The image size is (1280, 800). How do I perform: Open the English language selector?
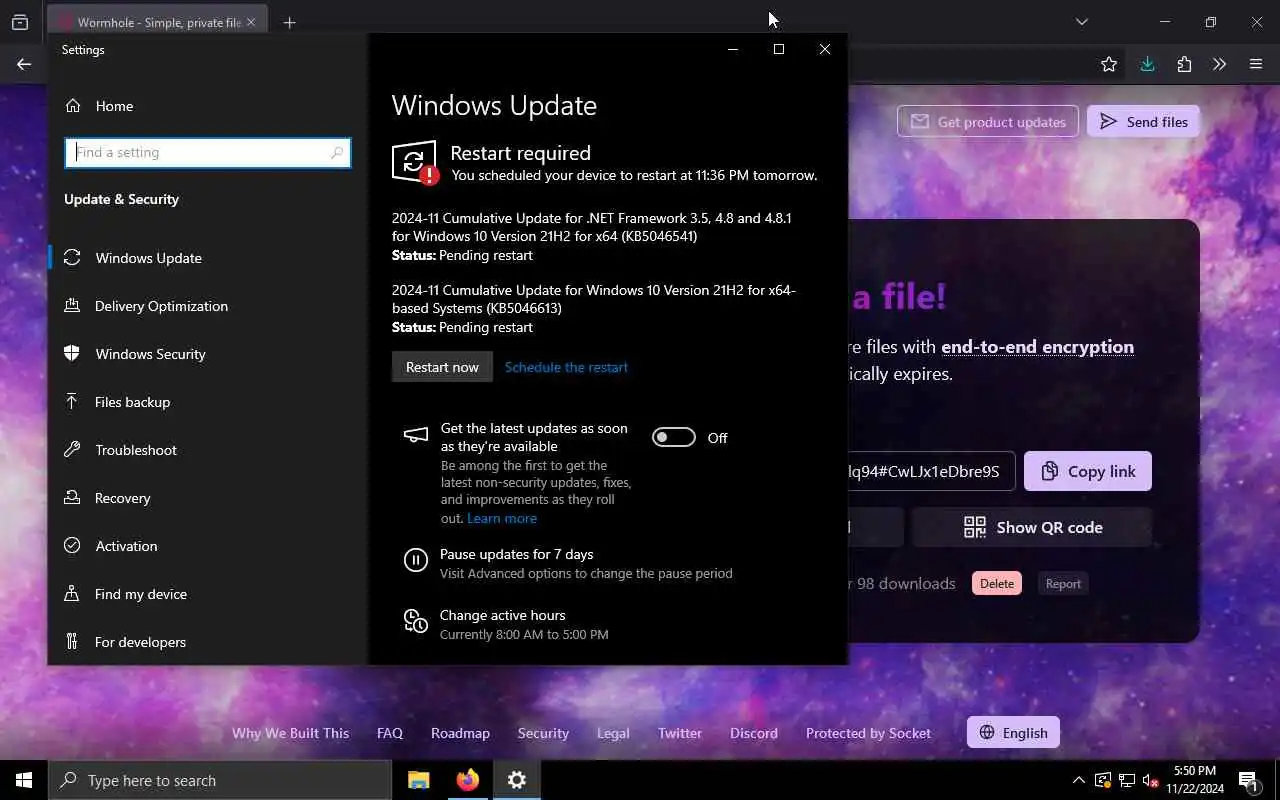coord(1013,733)
